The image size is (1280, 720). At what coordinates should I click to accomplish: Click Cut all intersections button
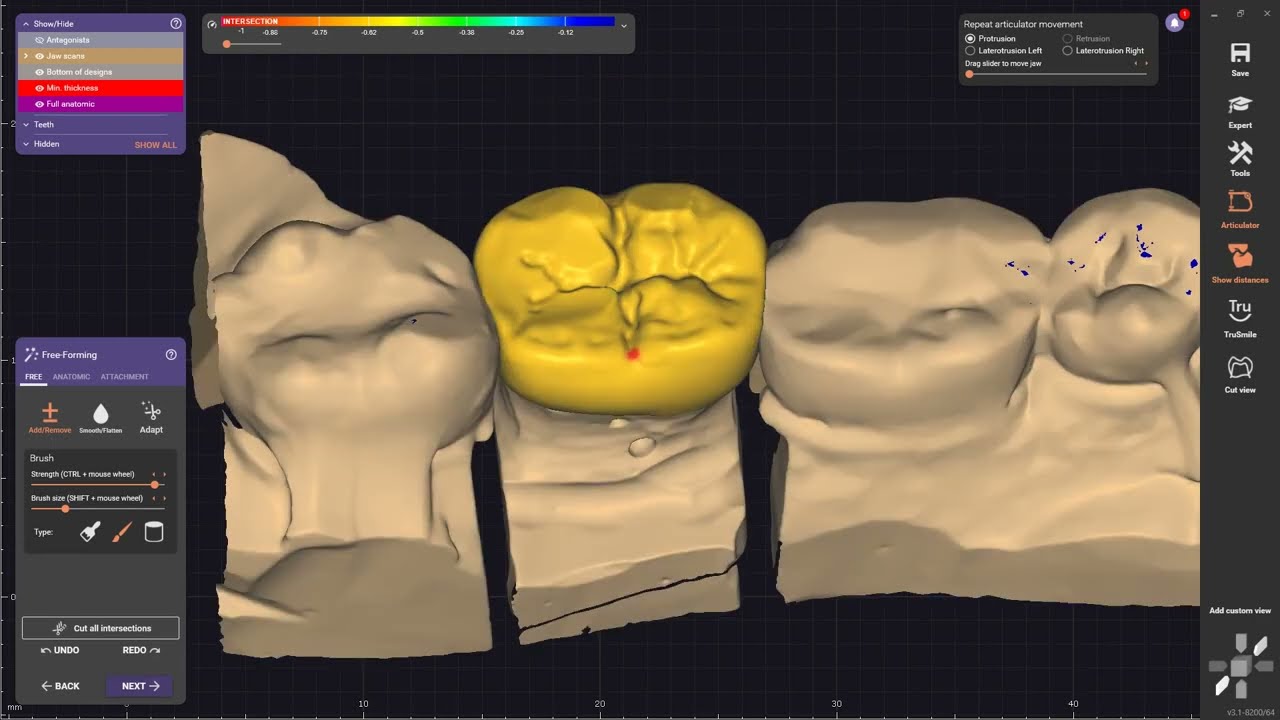(x=101, y=628)
